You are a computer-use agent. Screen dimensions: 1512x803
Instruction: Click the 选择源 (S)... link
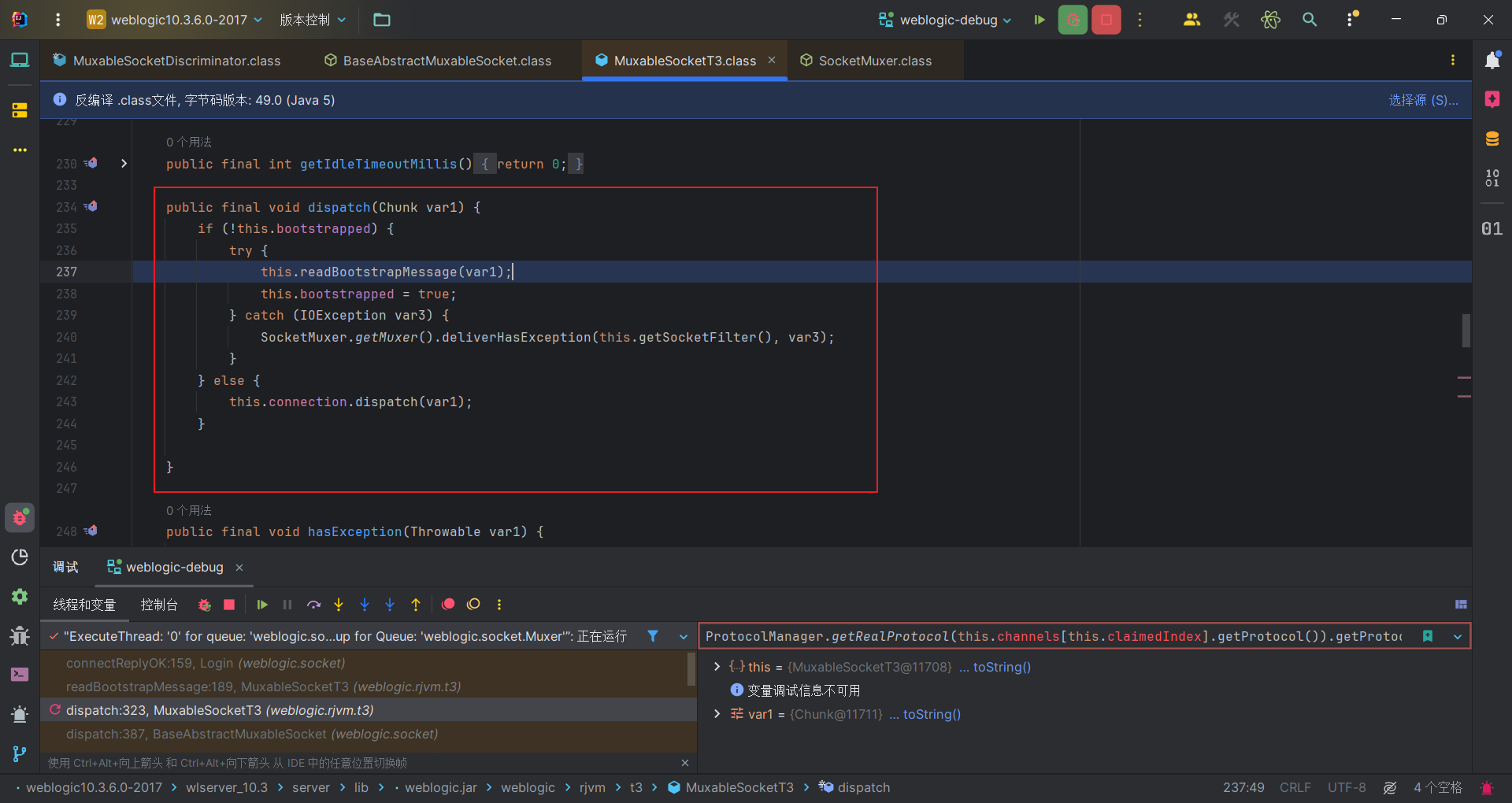click(1424, 100)
